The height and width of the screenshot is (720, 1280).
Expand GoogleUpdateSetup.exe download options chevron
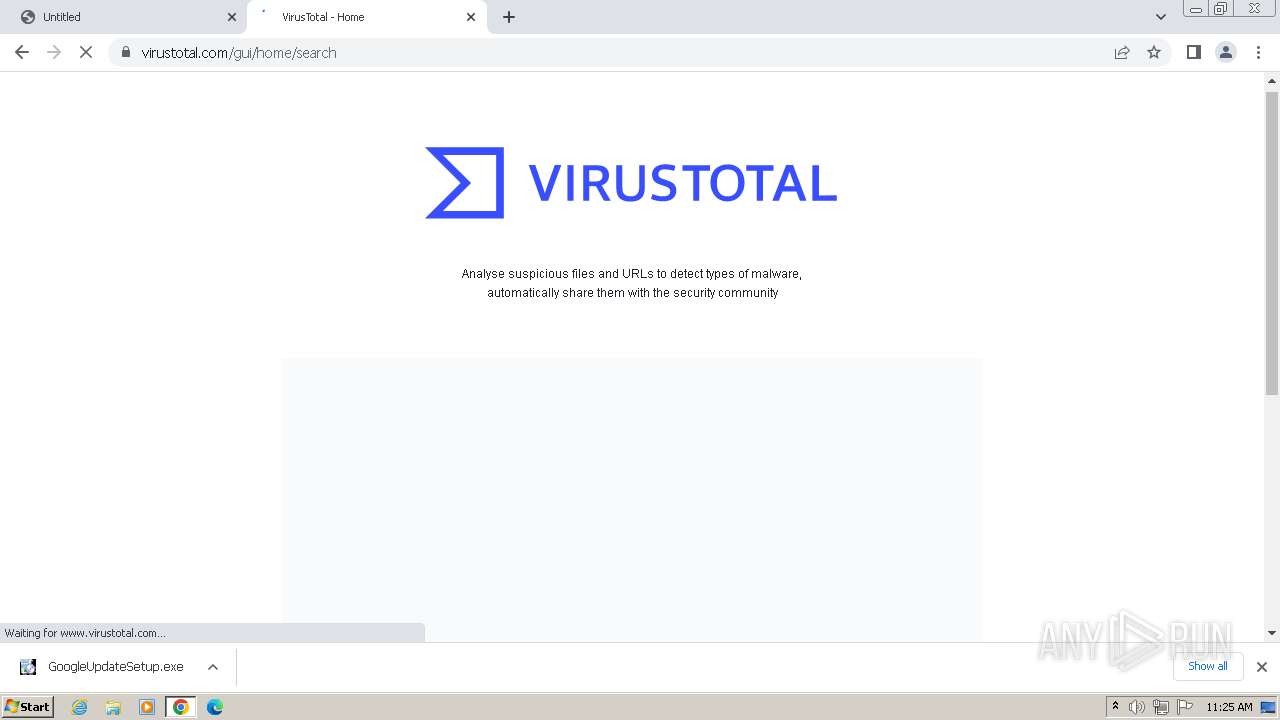[x=212, y=667]
